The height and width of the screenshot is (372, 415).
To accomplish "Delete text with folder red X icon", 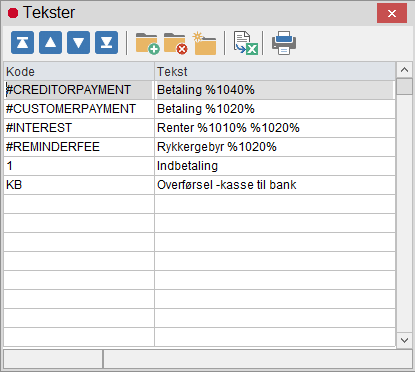I will click(176, 43).
